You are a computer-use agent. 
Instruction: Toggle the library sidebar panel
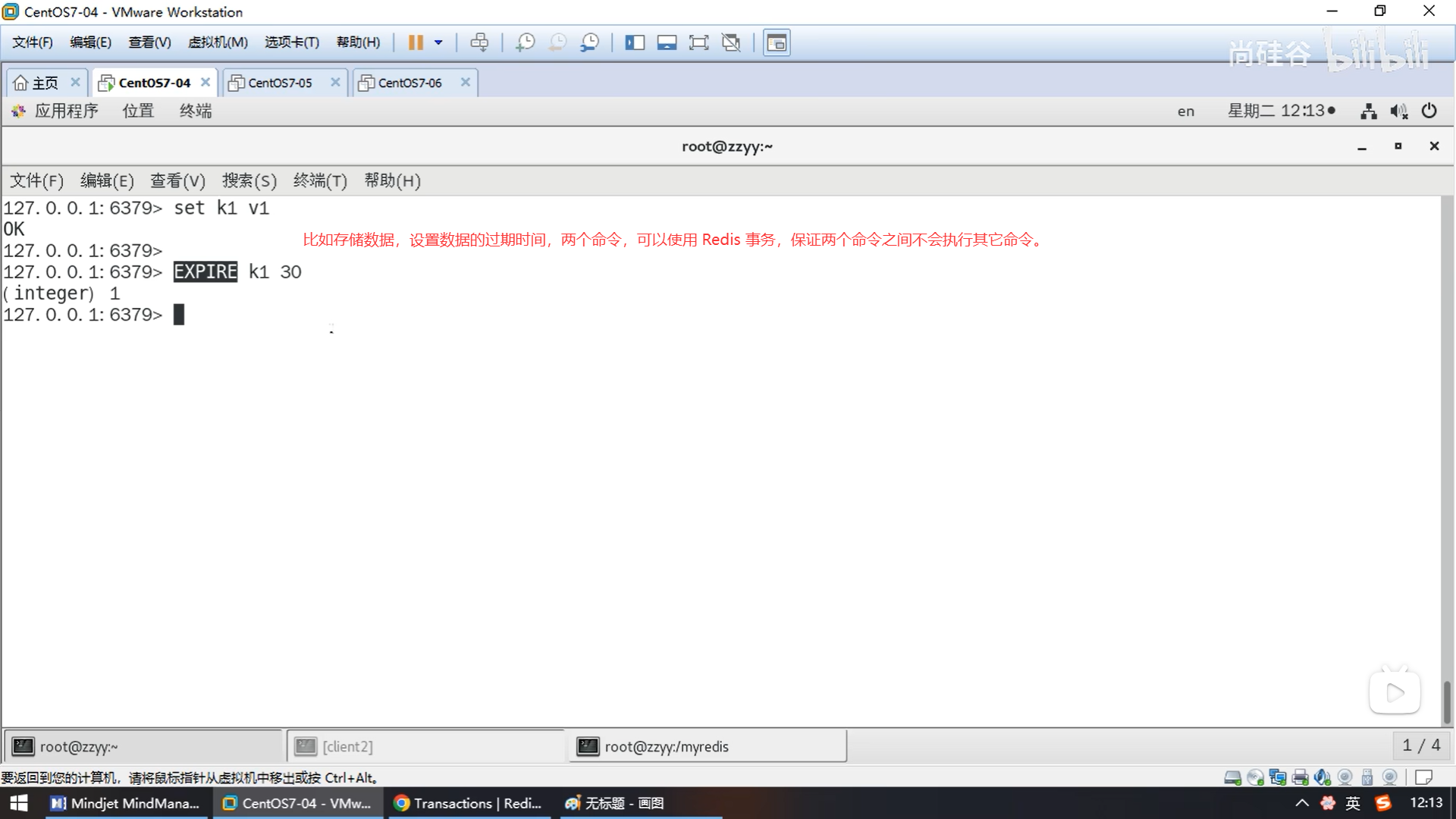(635, 42)
